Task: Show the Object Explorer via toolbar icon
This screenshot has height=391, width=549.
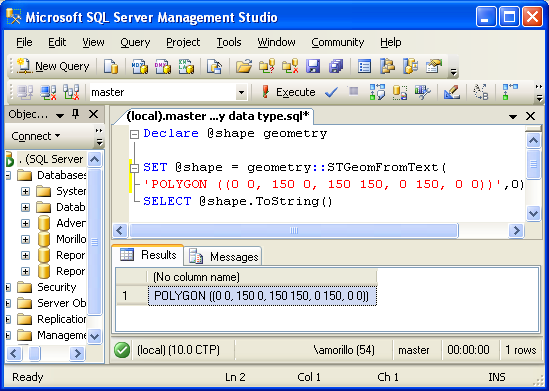Action: click(387, 66)
